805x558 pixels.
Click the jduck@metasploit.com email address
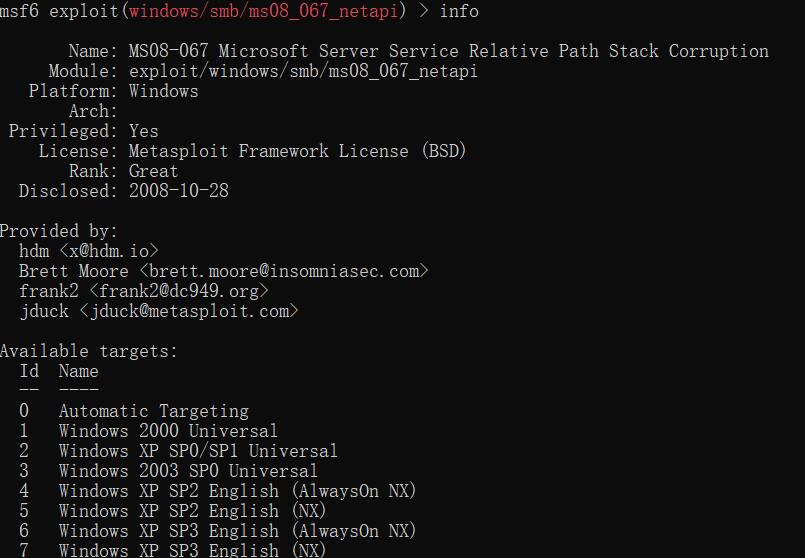(189, 311)
